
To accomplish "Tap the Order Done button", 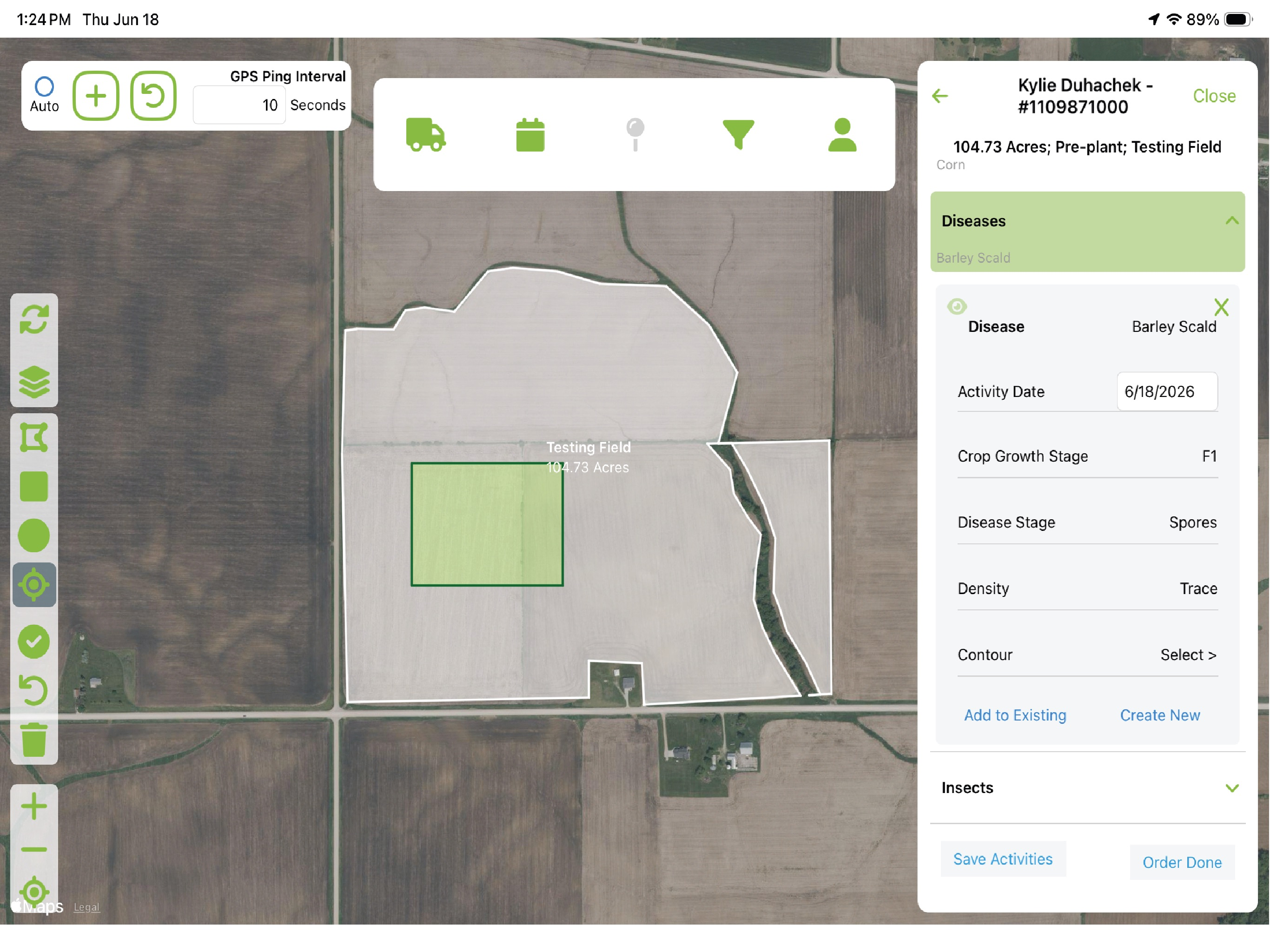I will click(1182, 862).
